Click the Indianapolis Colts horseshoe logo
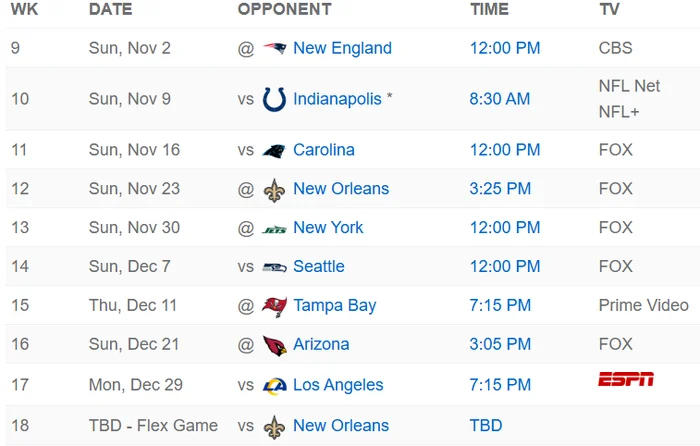The image size is (700, 446). [x=274, y=99]
